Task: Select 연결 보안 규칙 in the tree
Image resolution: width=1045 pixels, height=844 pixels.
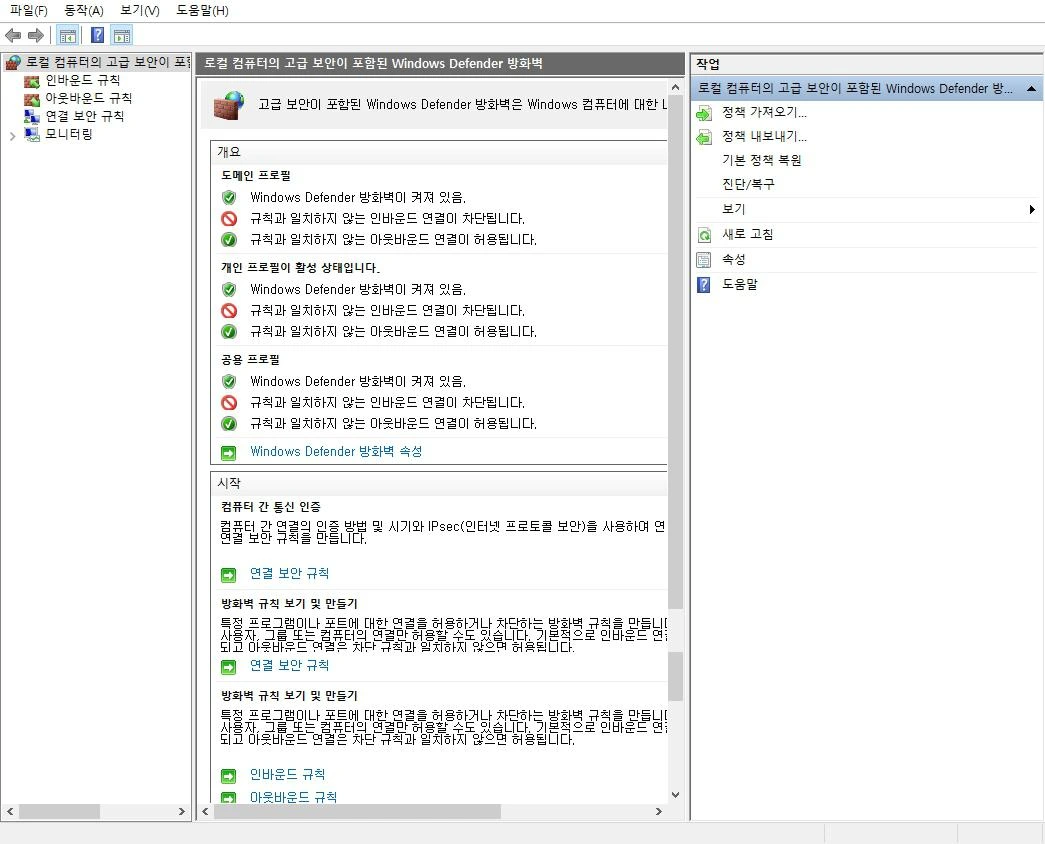Action: [85, 116]
